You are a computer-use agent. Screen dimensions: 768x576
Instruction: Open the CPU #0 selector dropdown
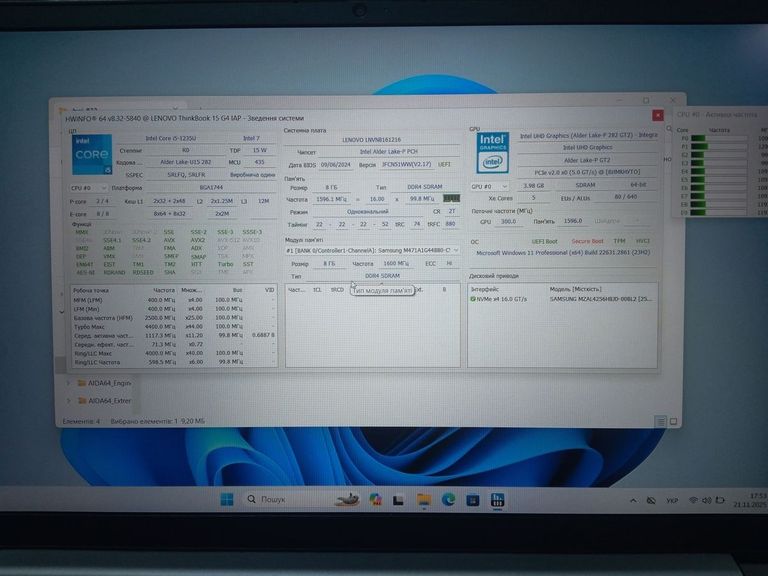(88, 188)
